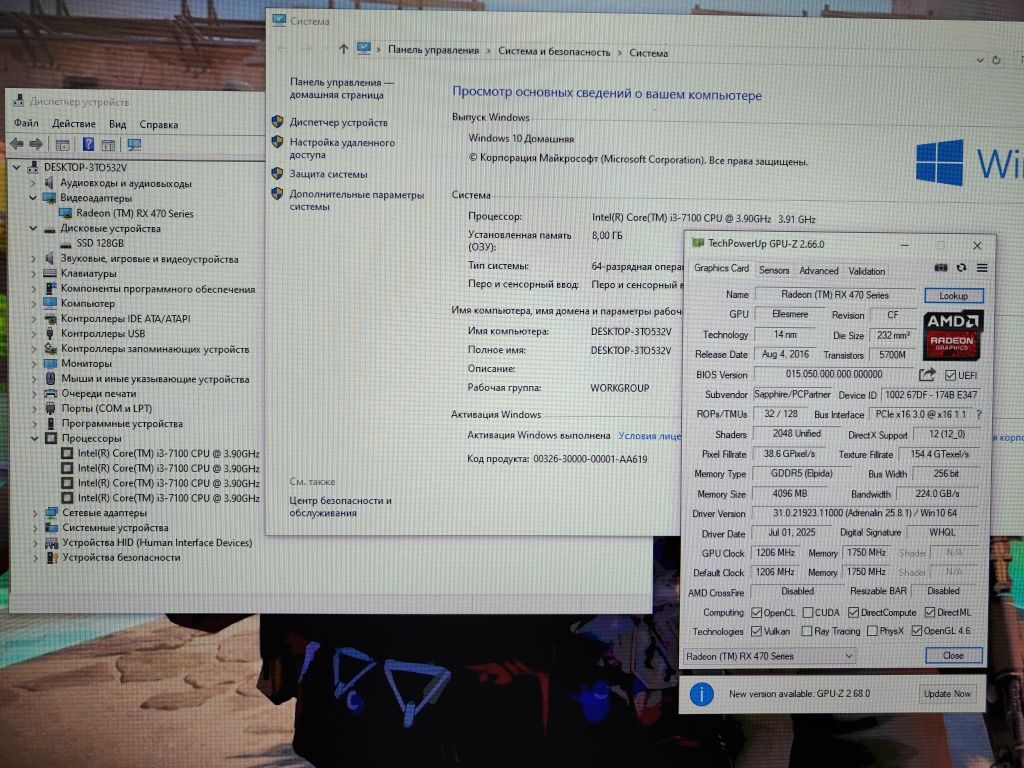Switch to the Sensors tab in GPU-Z

tap(774, 270)
